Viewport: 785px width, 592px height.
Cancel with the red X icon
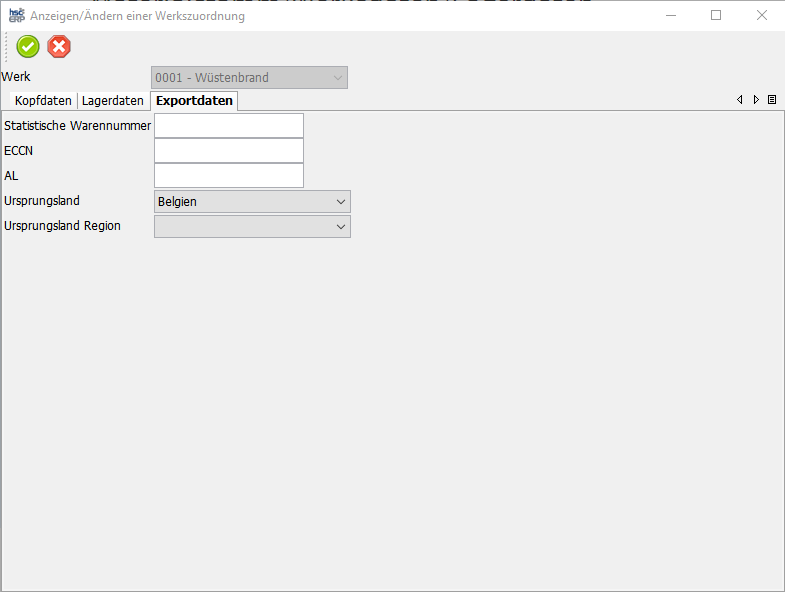pos(59,47)
